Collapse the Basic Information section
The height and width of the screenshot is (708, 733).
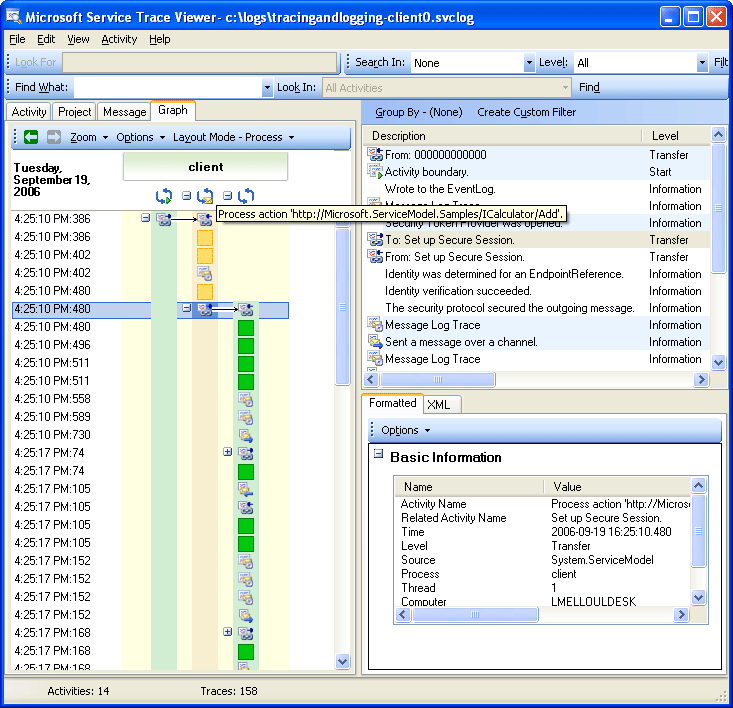pyautogui.click(x=379, y=454)
